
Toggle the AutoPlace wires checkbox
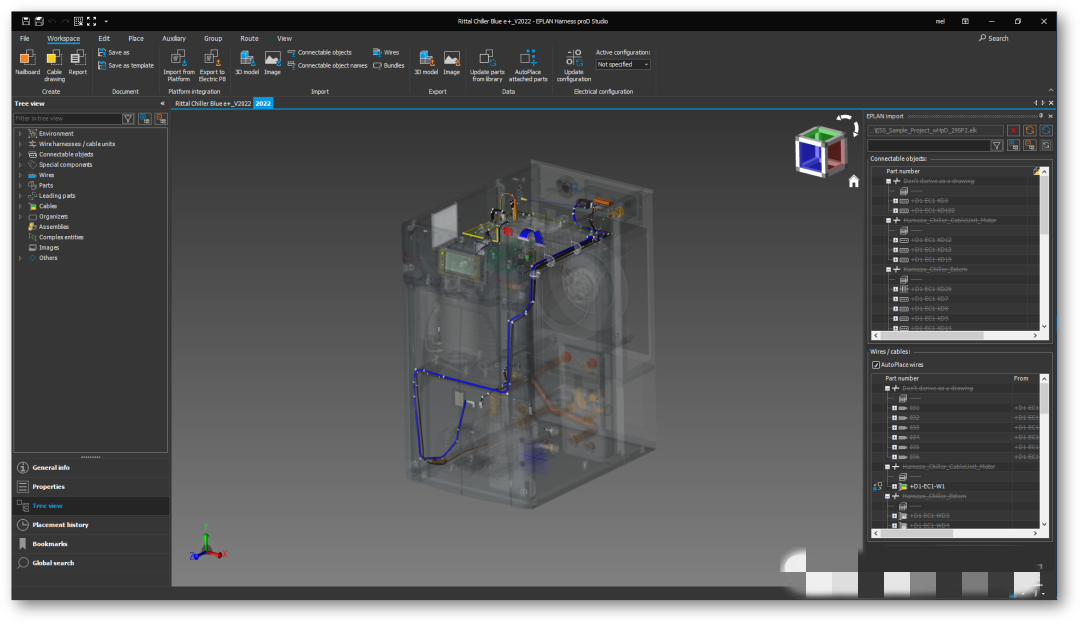pos(876,365)
